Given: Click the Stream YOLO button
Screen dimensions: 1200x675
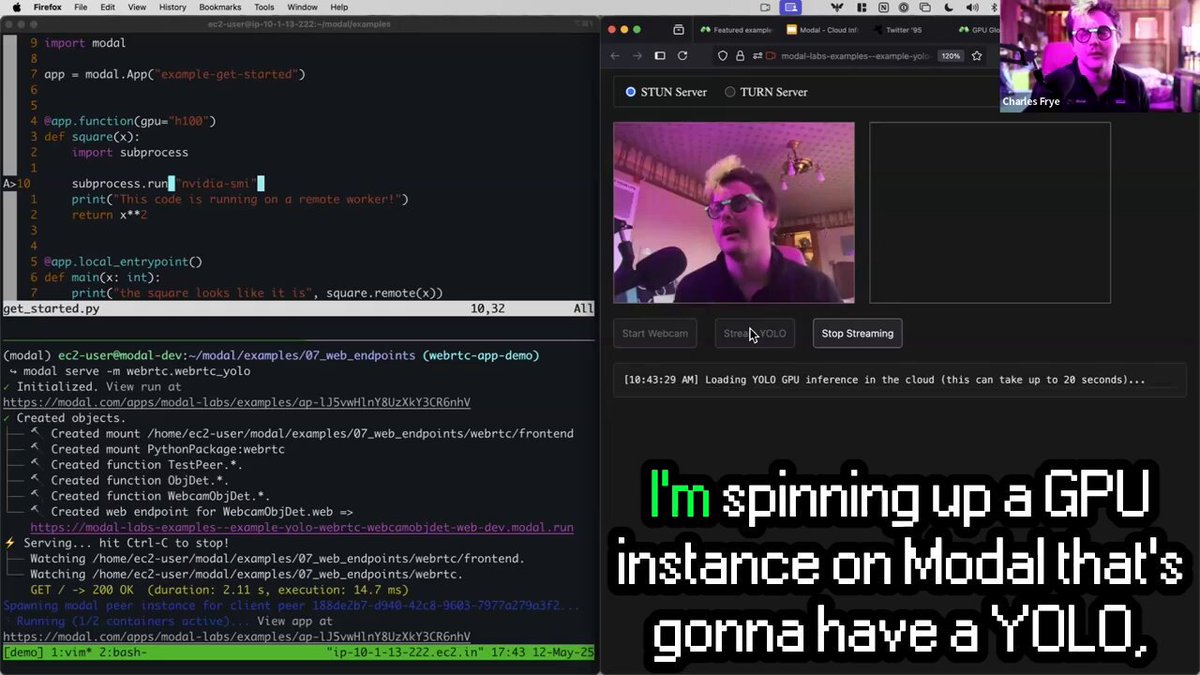Looking at the screenshot, I should pyautogui.click(x=755, y=333).
